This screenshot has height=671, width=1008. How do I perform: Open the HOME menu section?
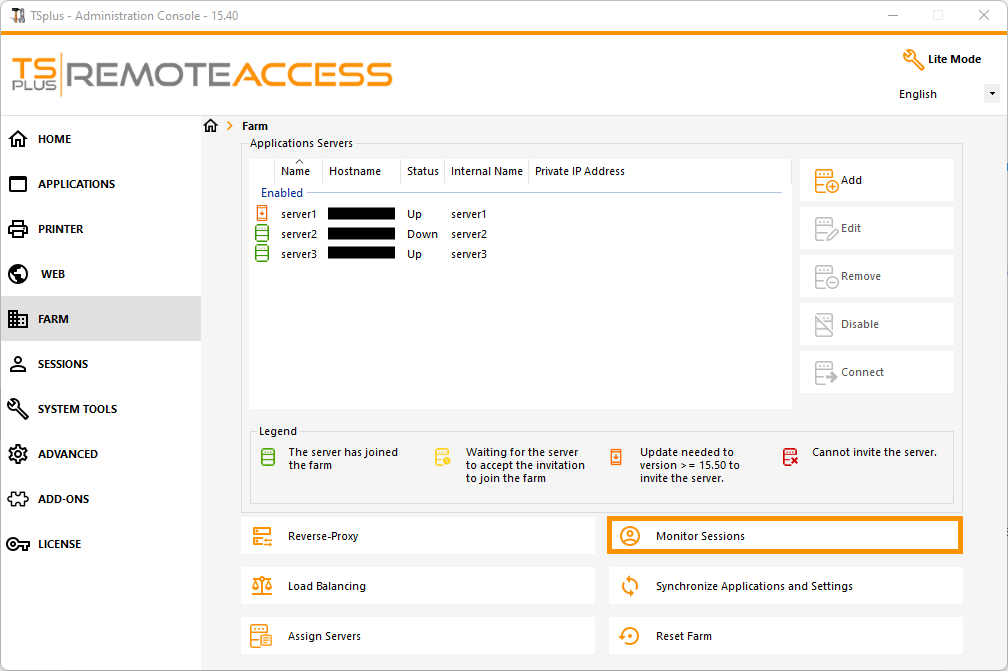pos(101,139)
